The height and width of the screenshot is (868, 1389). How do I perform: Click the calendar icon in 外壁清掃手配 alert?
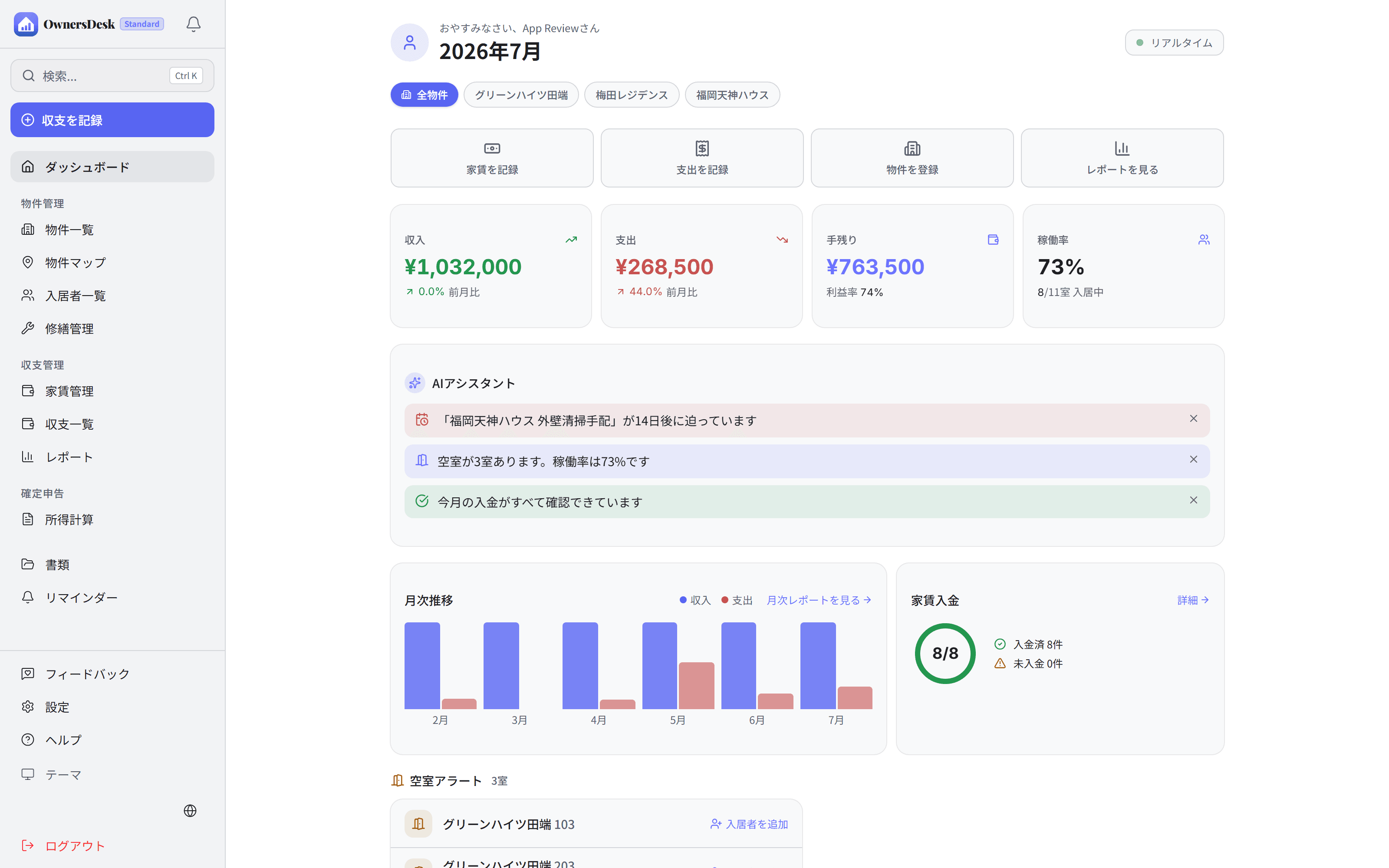[422, 420]
